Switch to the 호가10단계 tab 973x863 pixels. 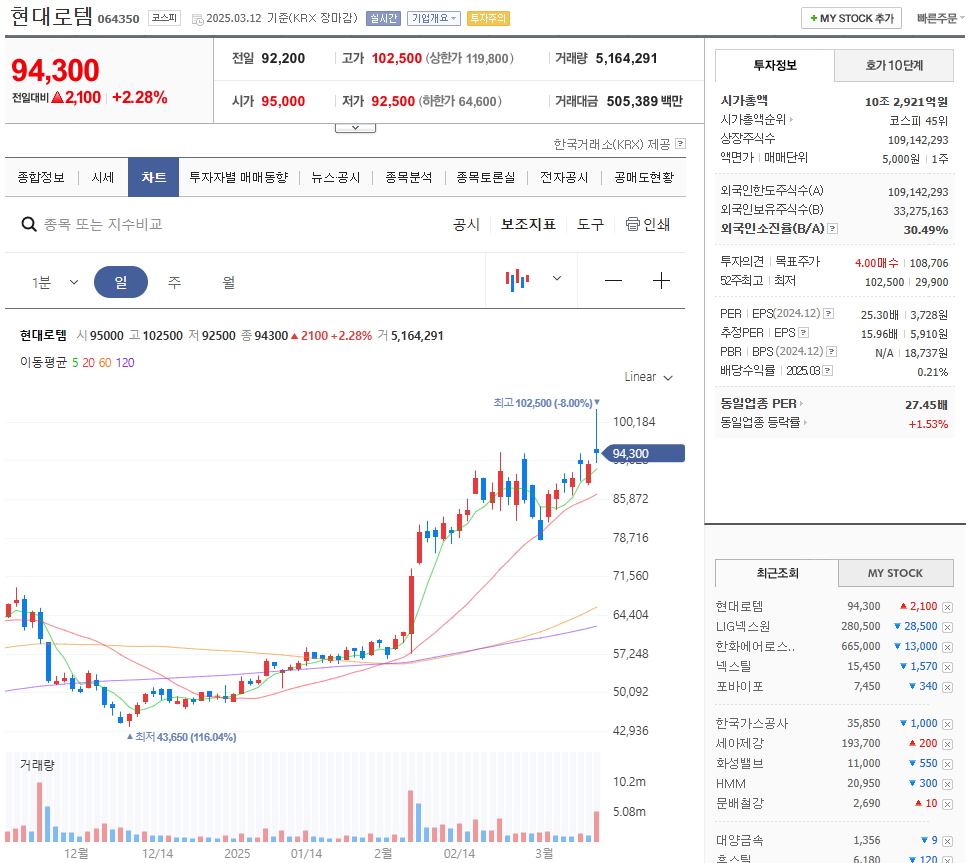[x=893, y=65]
